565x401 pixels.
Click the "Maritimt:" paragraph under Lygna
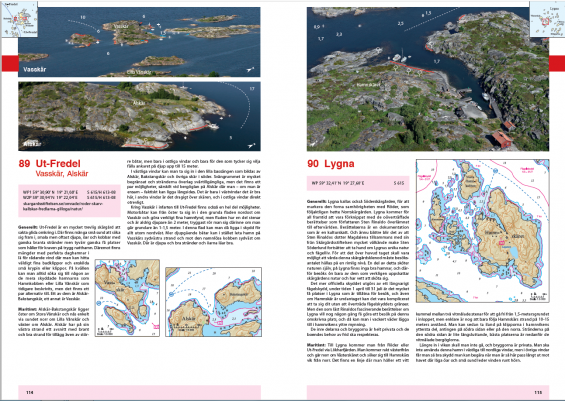(x=358, y=353)
